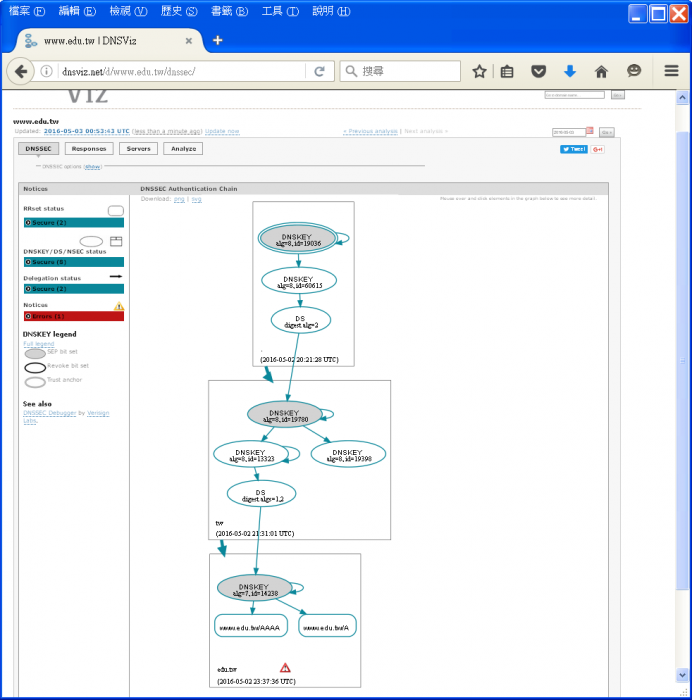Reload the page with the refresh icon
Viewport: 692px width, 700px height.
pos(319,71)
